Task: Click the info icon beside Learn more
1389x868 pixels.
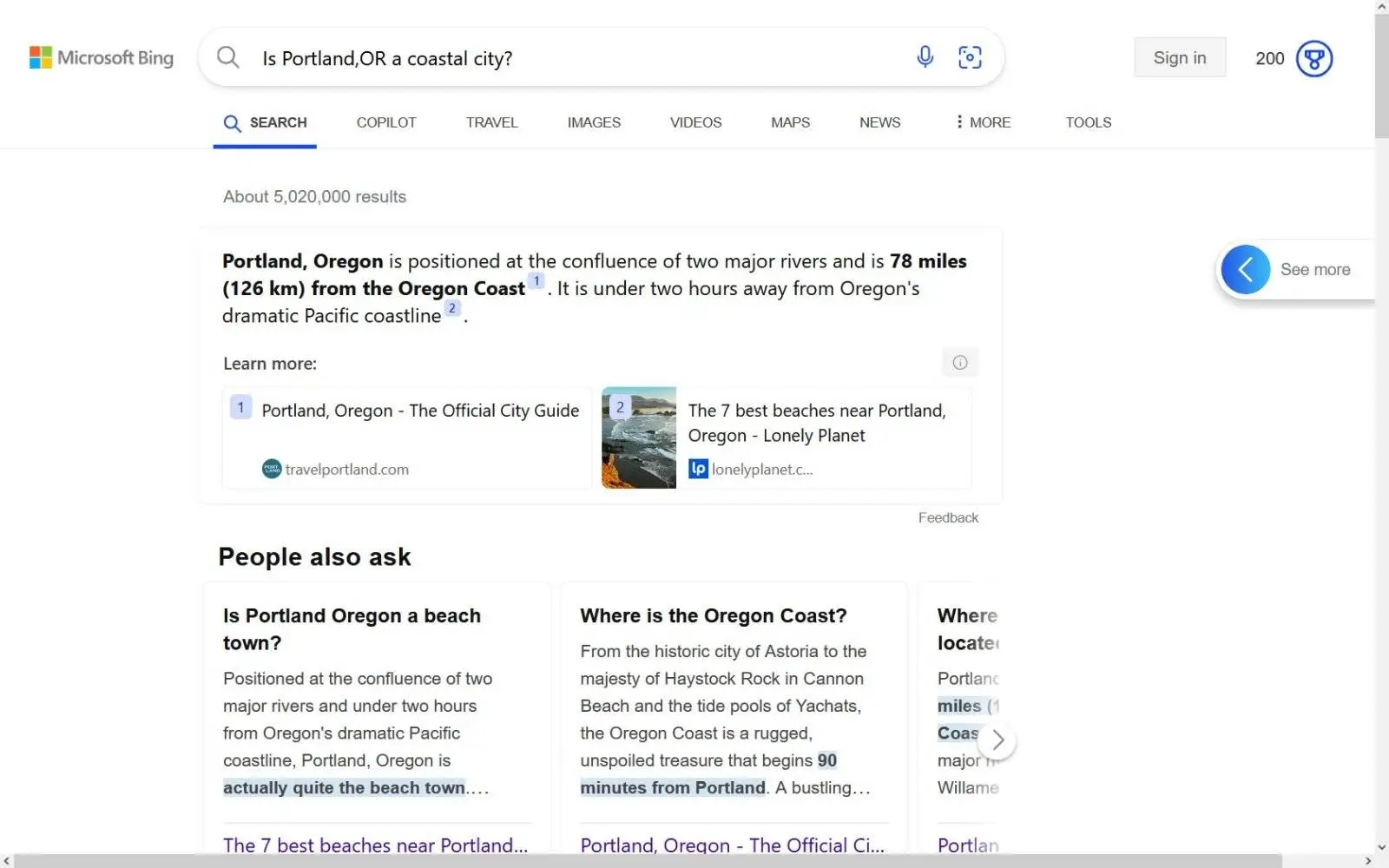Action: pyautogui.click(x=959, y=363)
